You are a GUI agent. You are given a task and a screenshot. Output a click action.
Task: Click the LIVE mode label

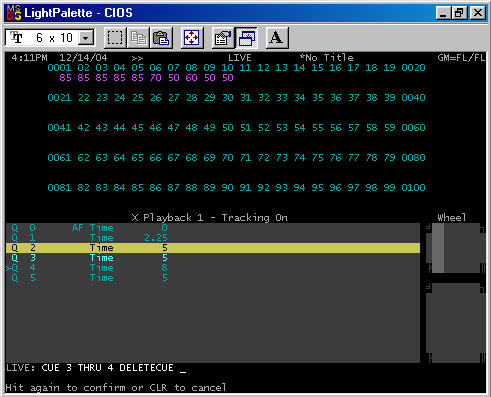coord(240,58)
